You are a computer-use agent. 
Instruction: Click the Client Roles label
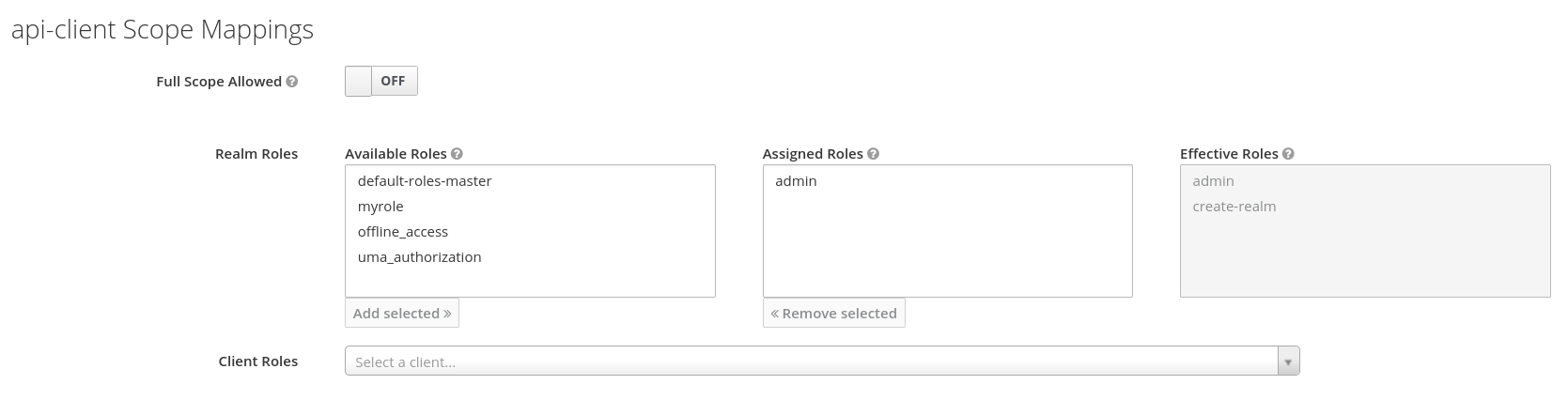[258, 362]
